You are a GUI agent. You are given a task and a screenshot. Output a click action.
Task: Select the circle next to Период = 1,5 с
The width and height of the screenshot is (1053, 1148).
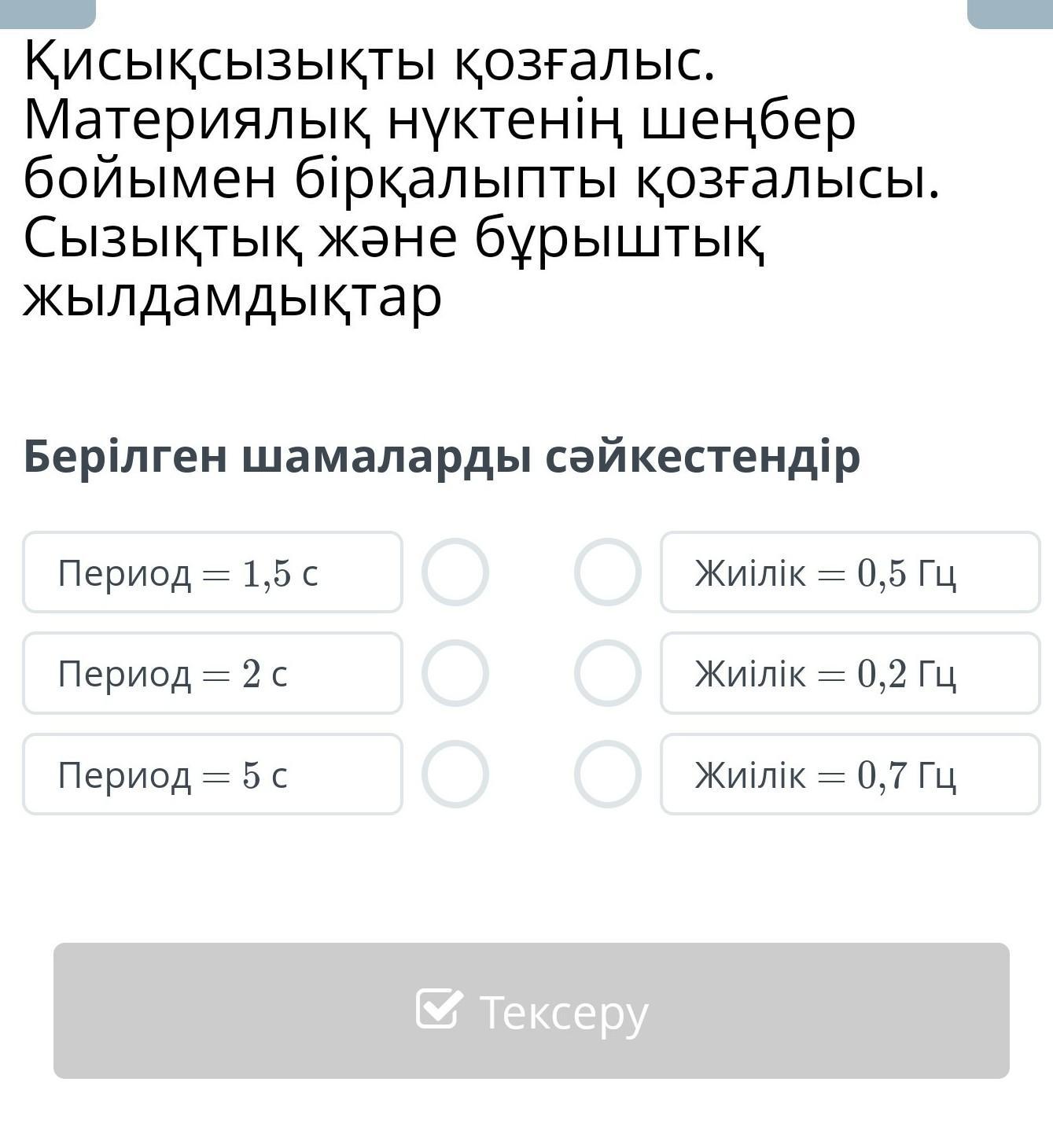(x=455, y=572)
